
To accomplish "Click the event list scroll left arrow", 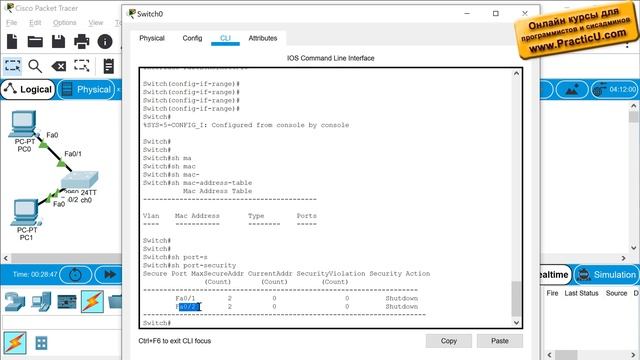I will [549, 355].
